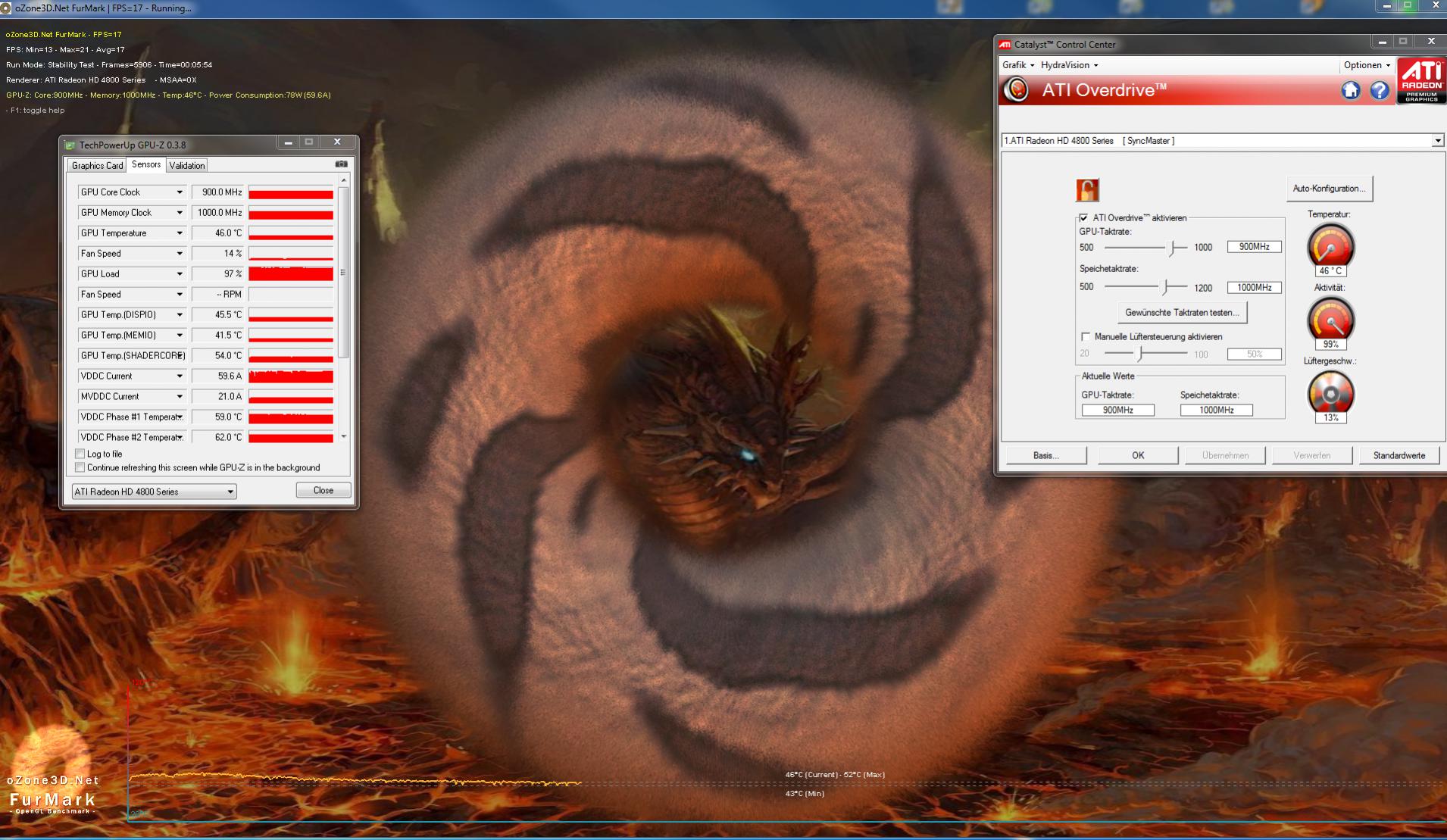Click the GPU-Taktrate 900MHz value field
1447x840 pixels.
tap(1255, 247)
